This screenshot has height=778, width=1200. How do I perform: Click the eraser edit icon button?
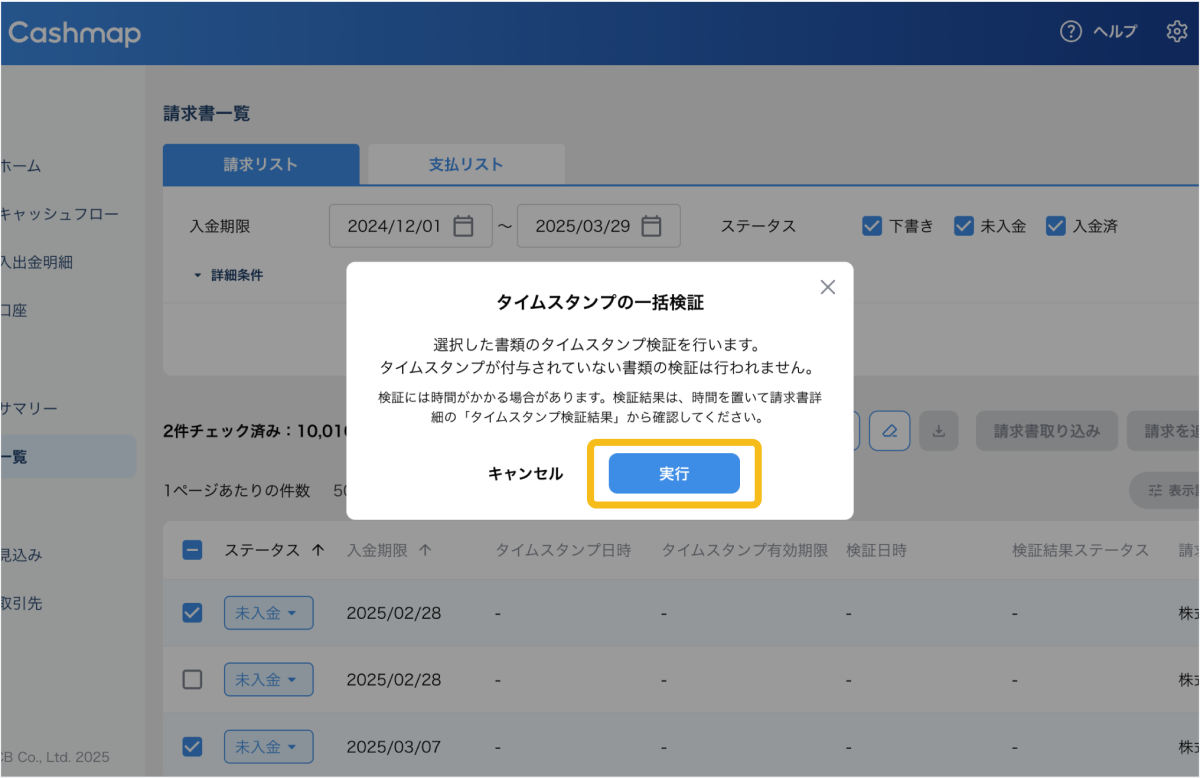click(x=889, y=431)
